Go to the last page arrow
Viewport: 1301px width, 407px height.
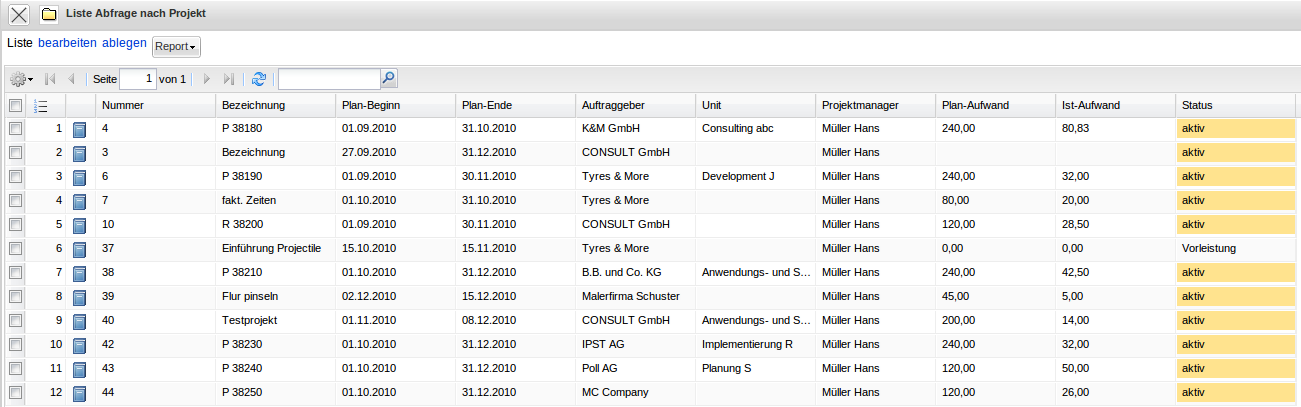(x=229, y=79)
